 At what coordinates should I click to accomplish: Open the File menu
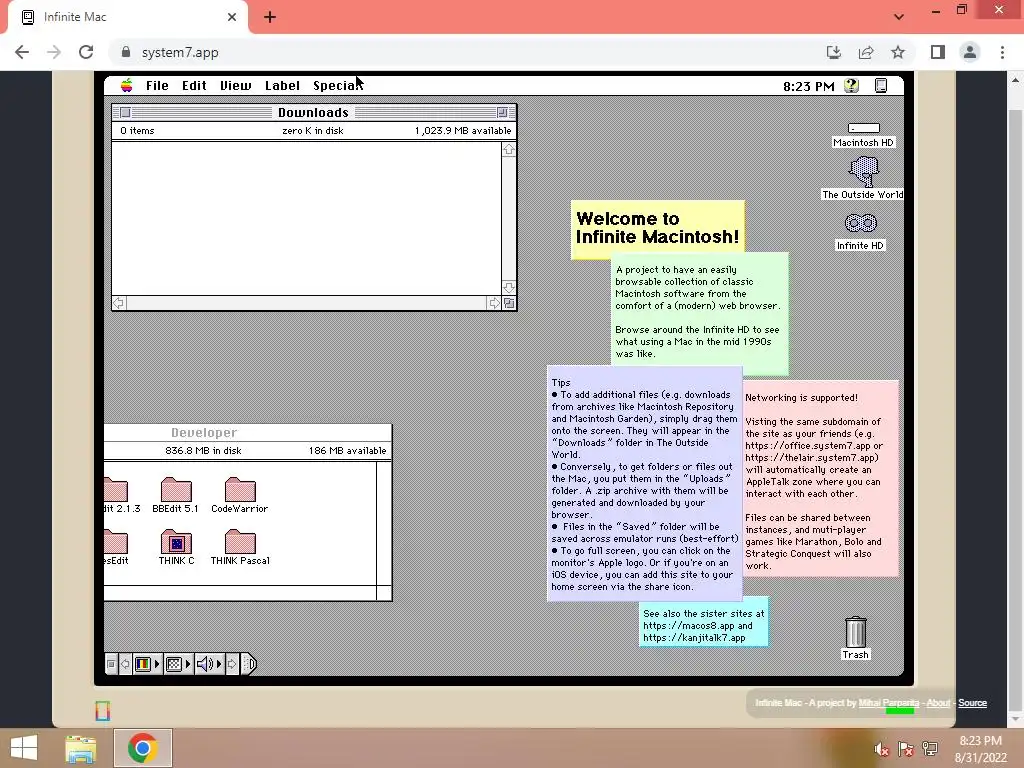(157, 86)
